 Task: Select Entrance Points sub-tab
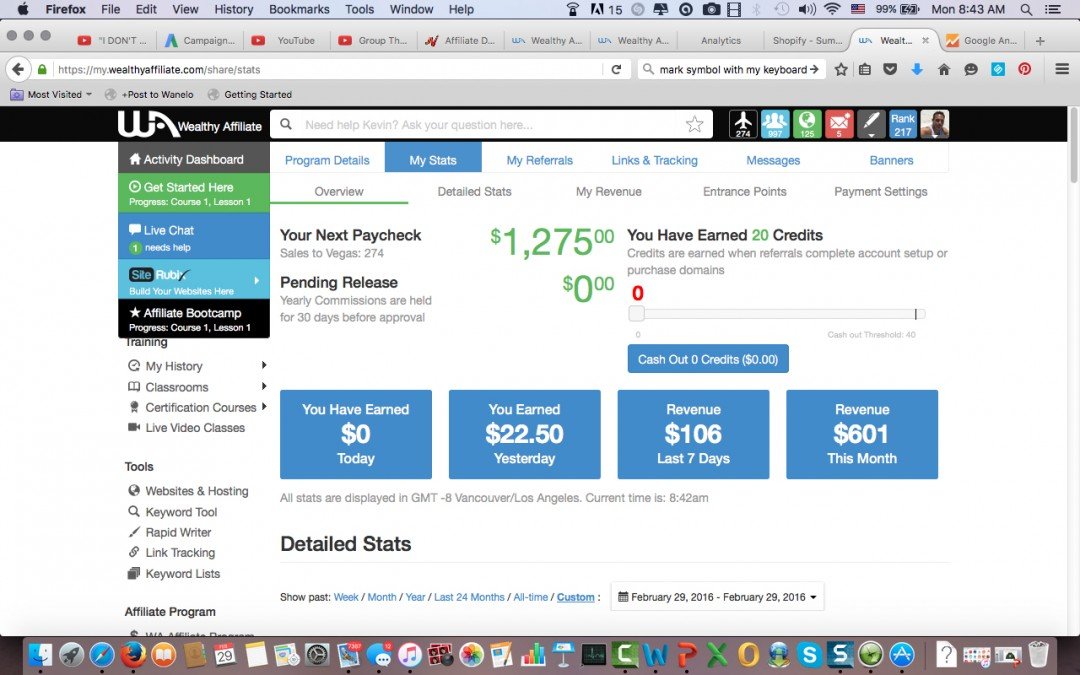pos(745,191)
